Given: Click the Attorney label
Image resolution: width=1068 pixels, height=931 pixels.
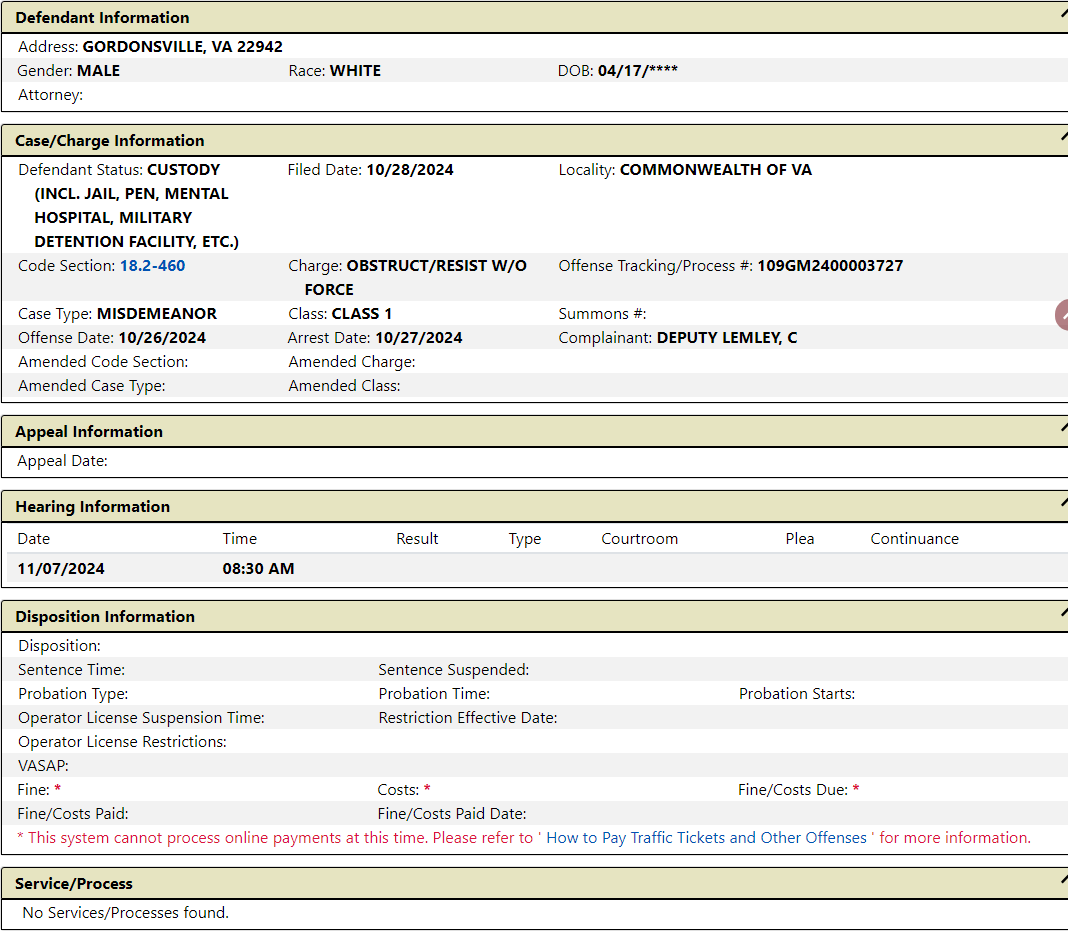Looking at the screenshot, I should click(50, 95).
